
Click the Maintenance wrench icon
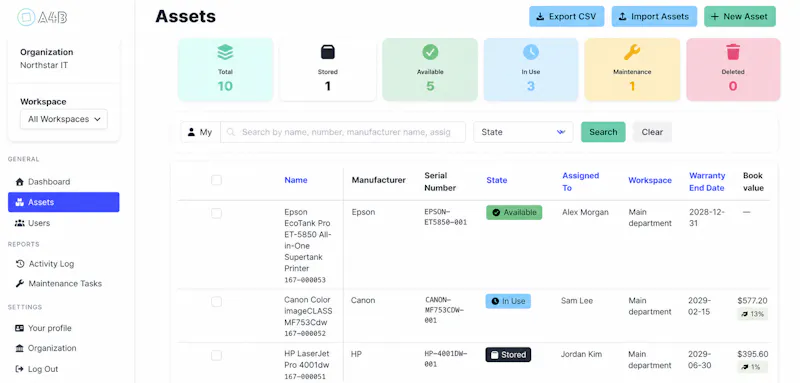632,52
